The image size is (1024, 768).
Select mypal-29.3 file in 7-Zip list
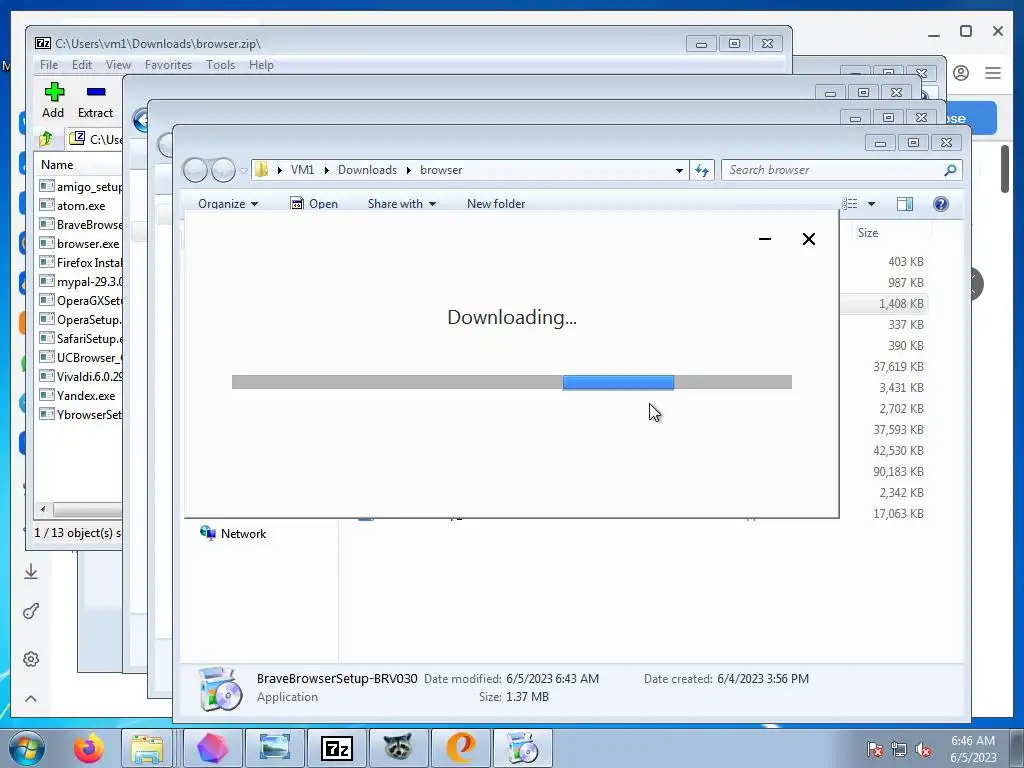point(81,281)
